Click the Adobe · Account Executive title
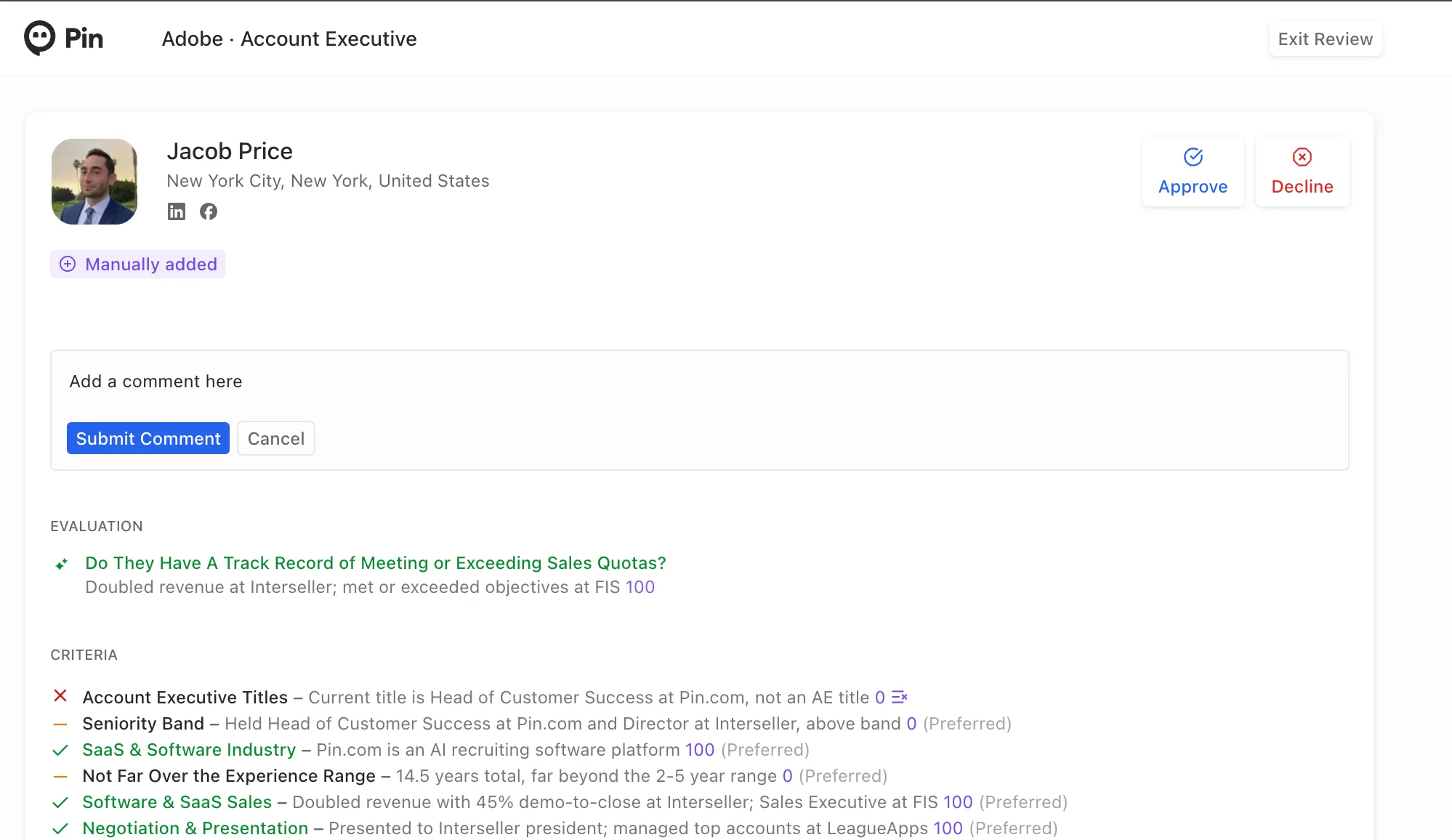The width and height of the screenshot is (1452, 840). pyautogui.click(x=289, y=39)
